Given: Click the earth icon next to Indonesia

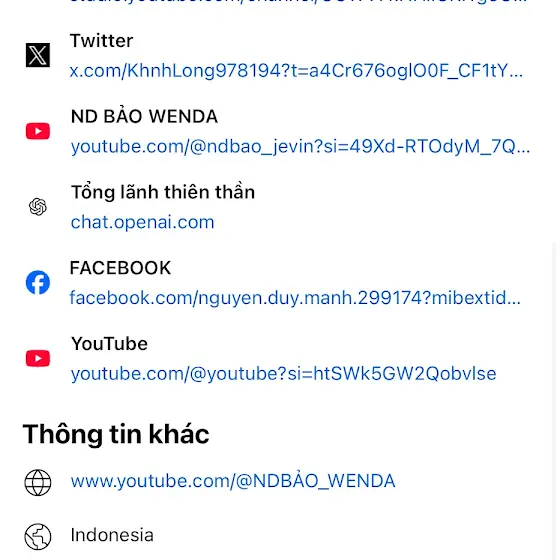Looking at the screenshot, I should (x=38, y=536).
